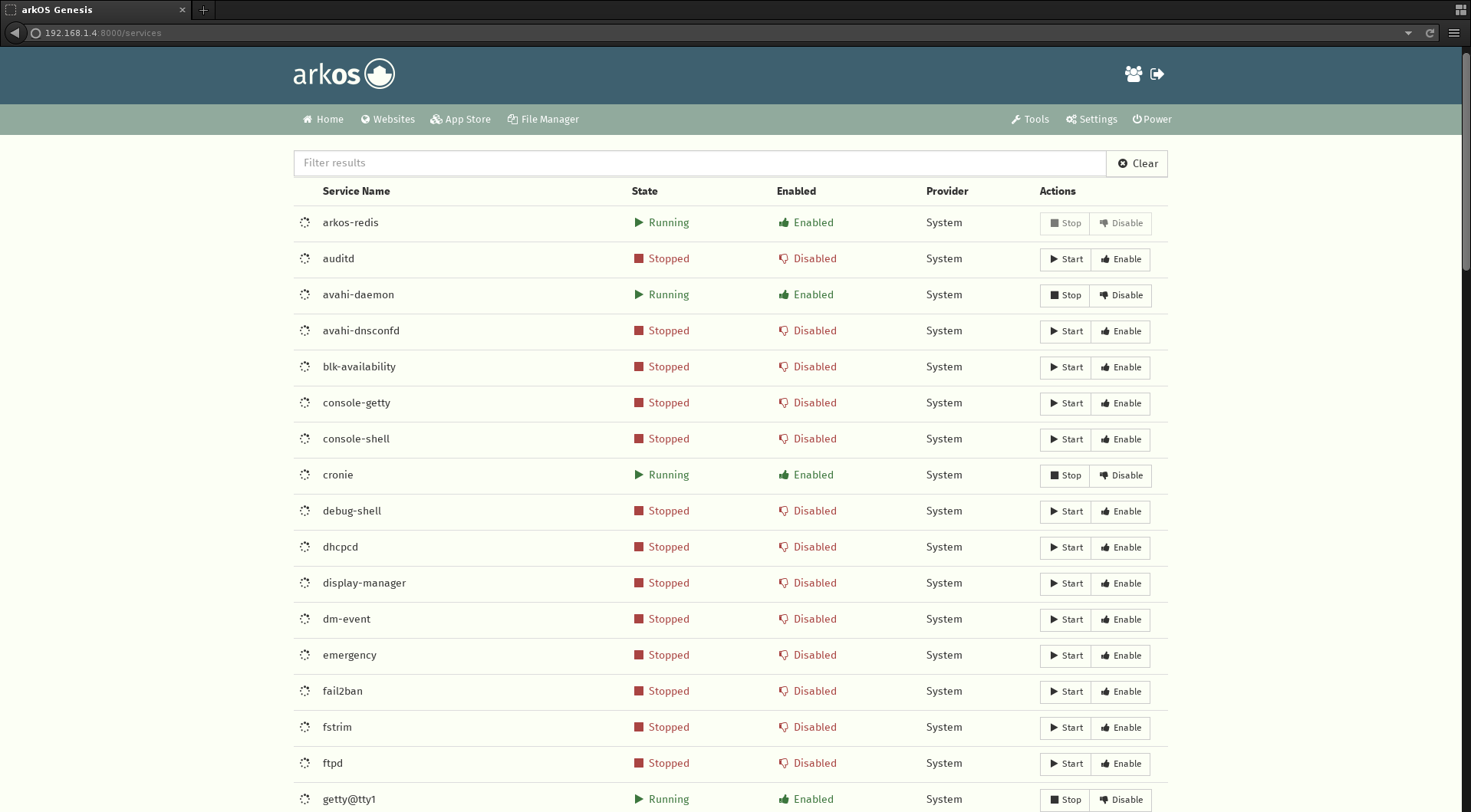1471x812 pixels.
Task: Start the emergency service
Action: [x=1065, y=656]
